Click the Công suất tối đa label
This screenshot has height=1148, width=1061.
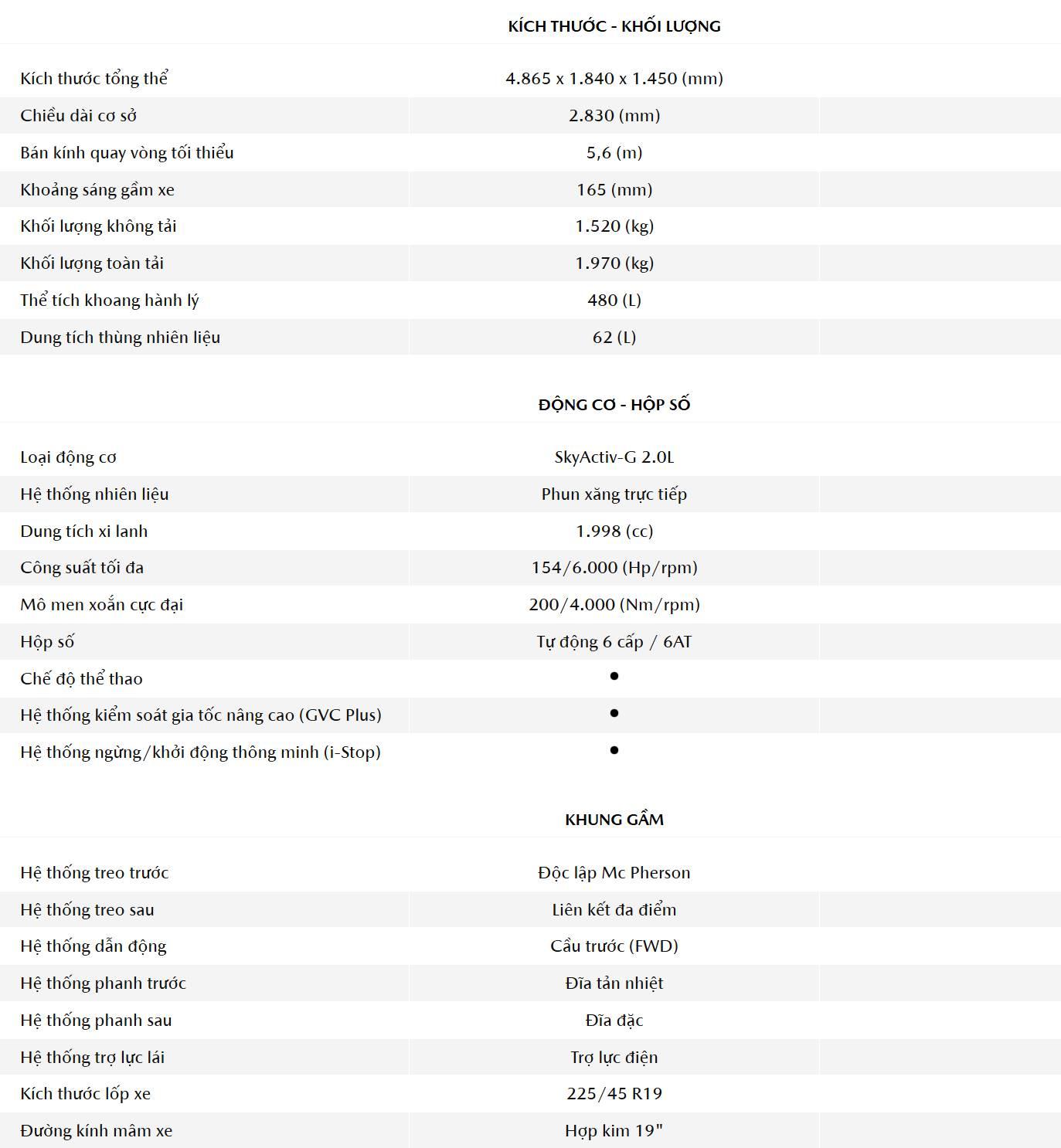point(82,568)
